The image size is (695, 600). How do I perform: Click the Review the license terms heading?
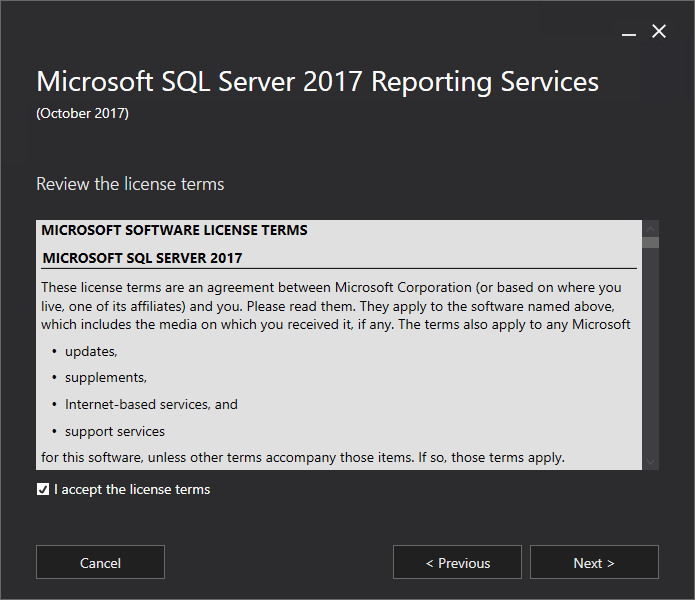130,184
